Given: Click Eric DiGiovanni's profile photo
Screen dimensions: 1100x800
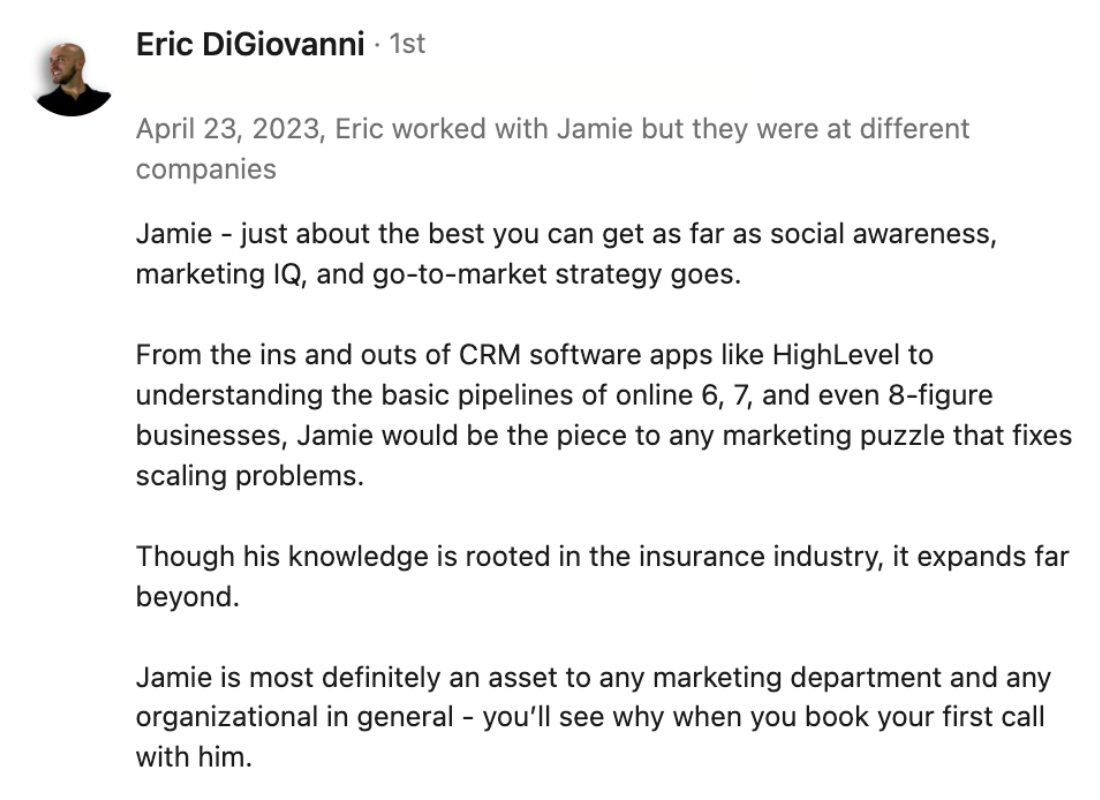Looking at the screenshot, I should tap(72, 79).
